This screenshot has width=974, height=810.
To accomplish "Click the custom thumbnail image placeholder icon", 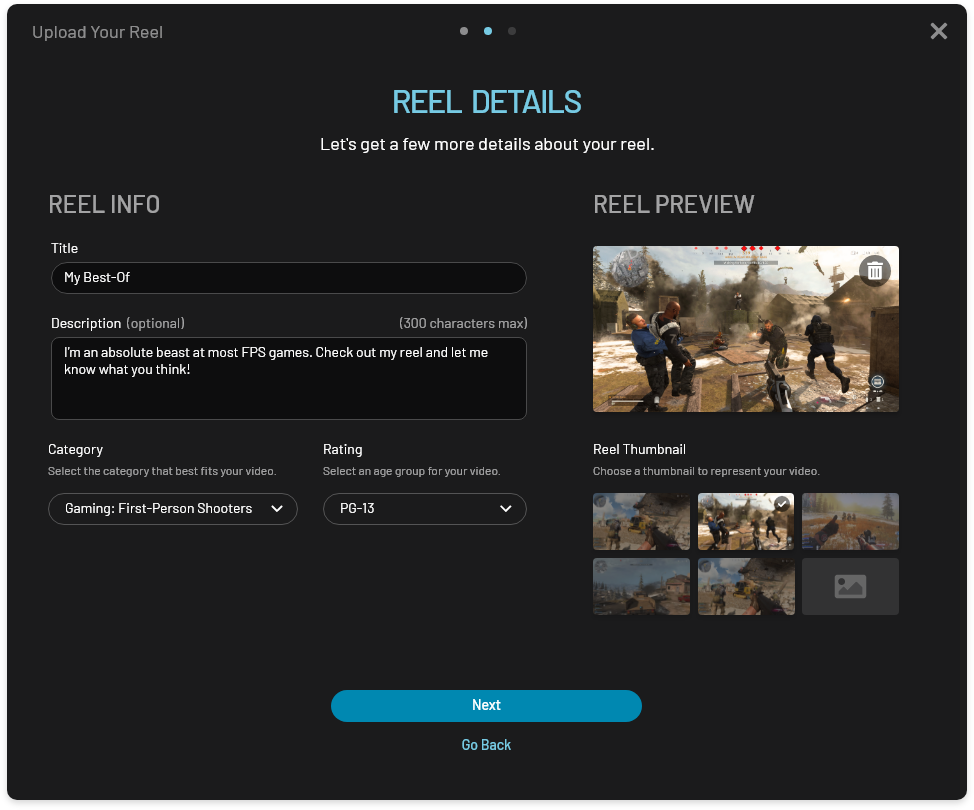I will [x=849, y=586].
